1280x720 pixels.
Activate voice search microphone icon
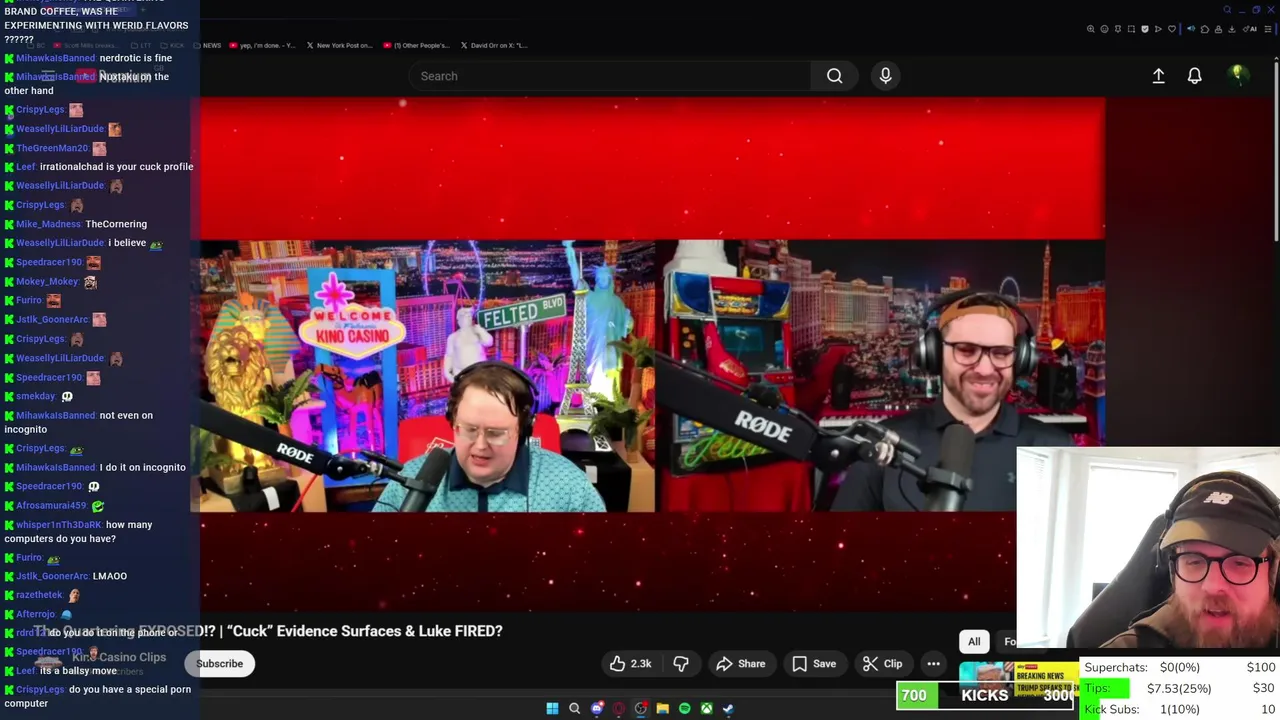pos(885,76)
